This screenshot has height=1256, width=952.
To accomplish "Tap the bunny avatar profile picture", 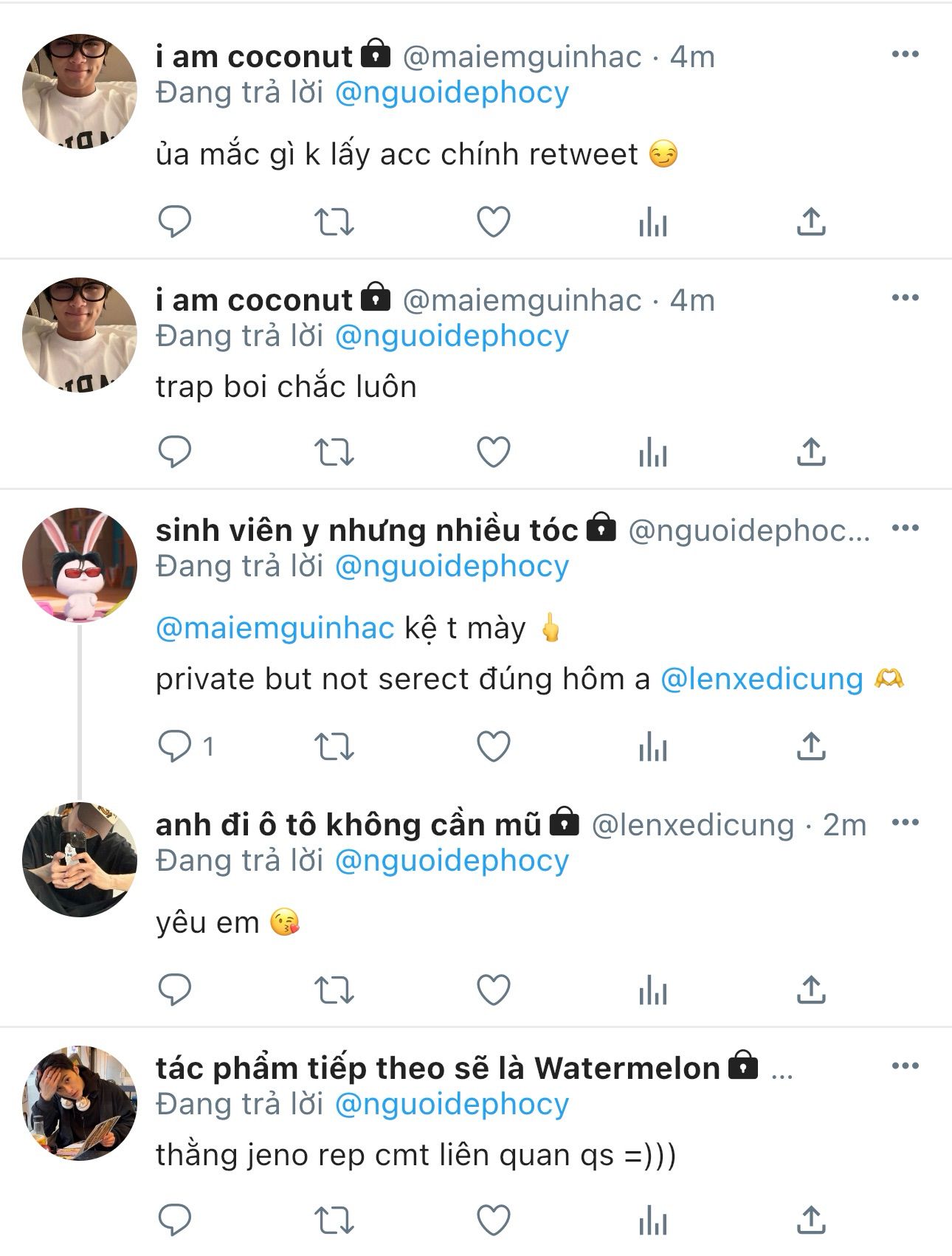I will click(x=80, y=565).
